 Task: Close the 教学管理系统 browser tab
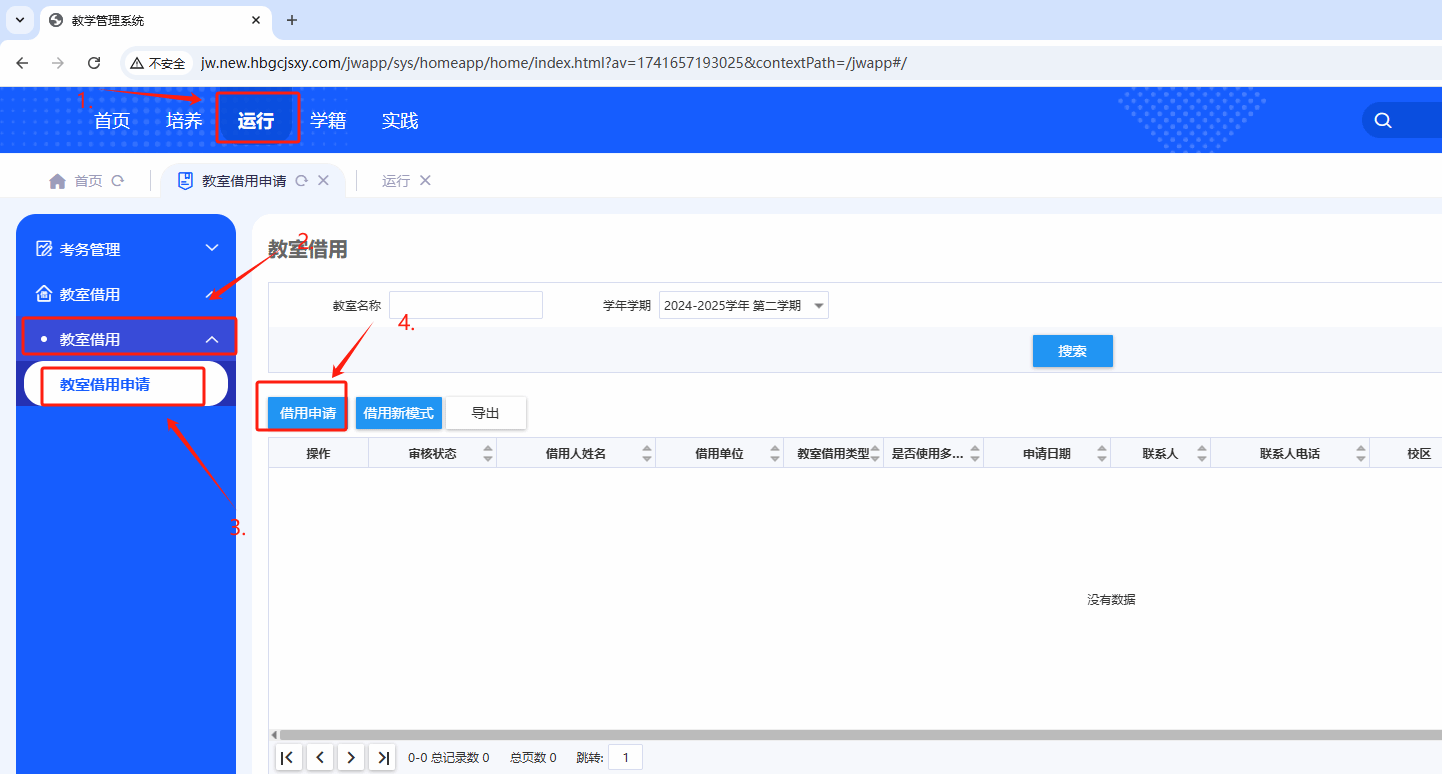click(x=256, y=20)
